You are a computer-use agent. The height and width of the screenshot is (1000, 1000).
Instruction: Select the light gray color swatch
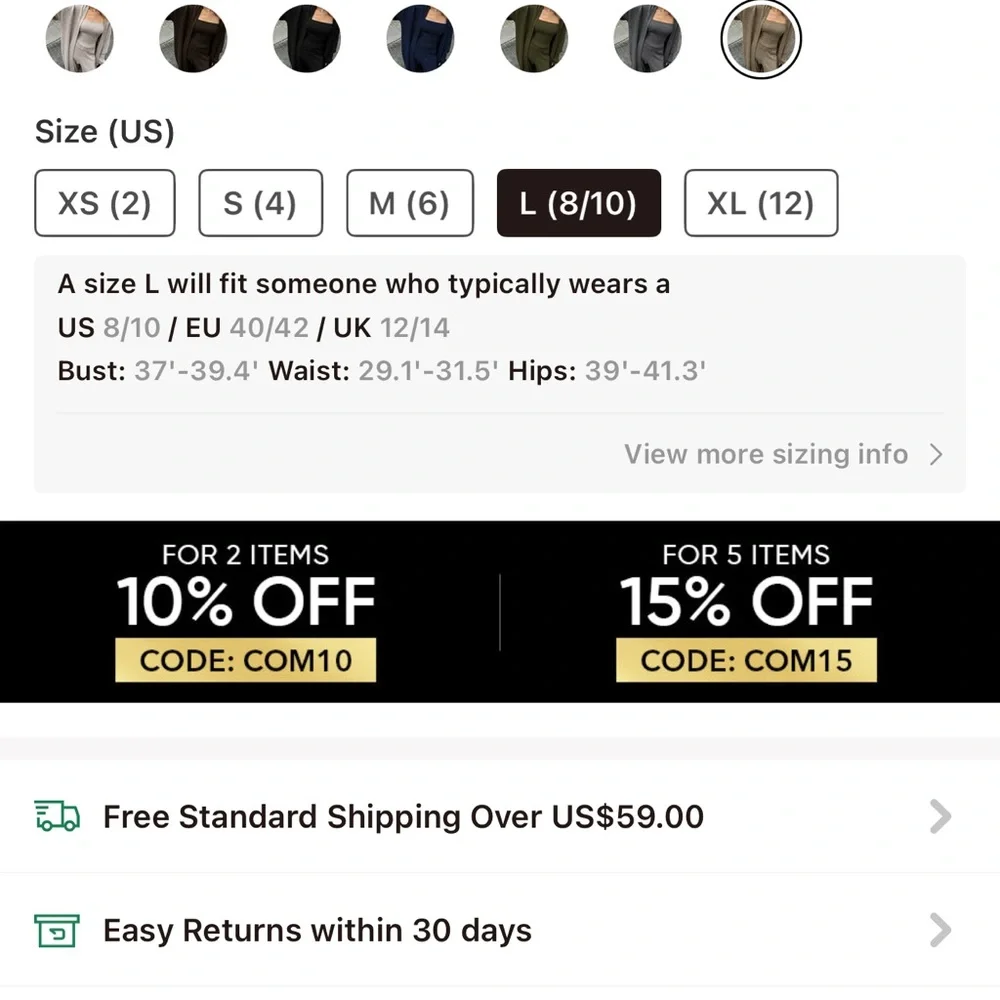[80, 39]
